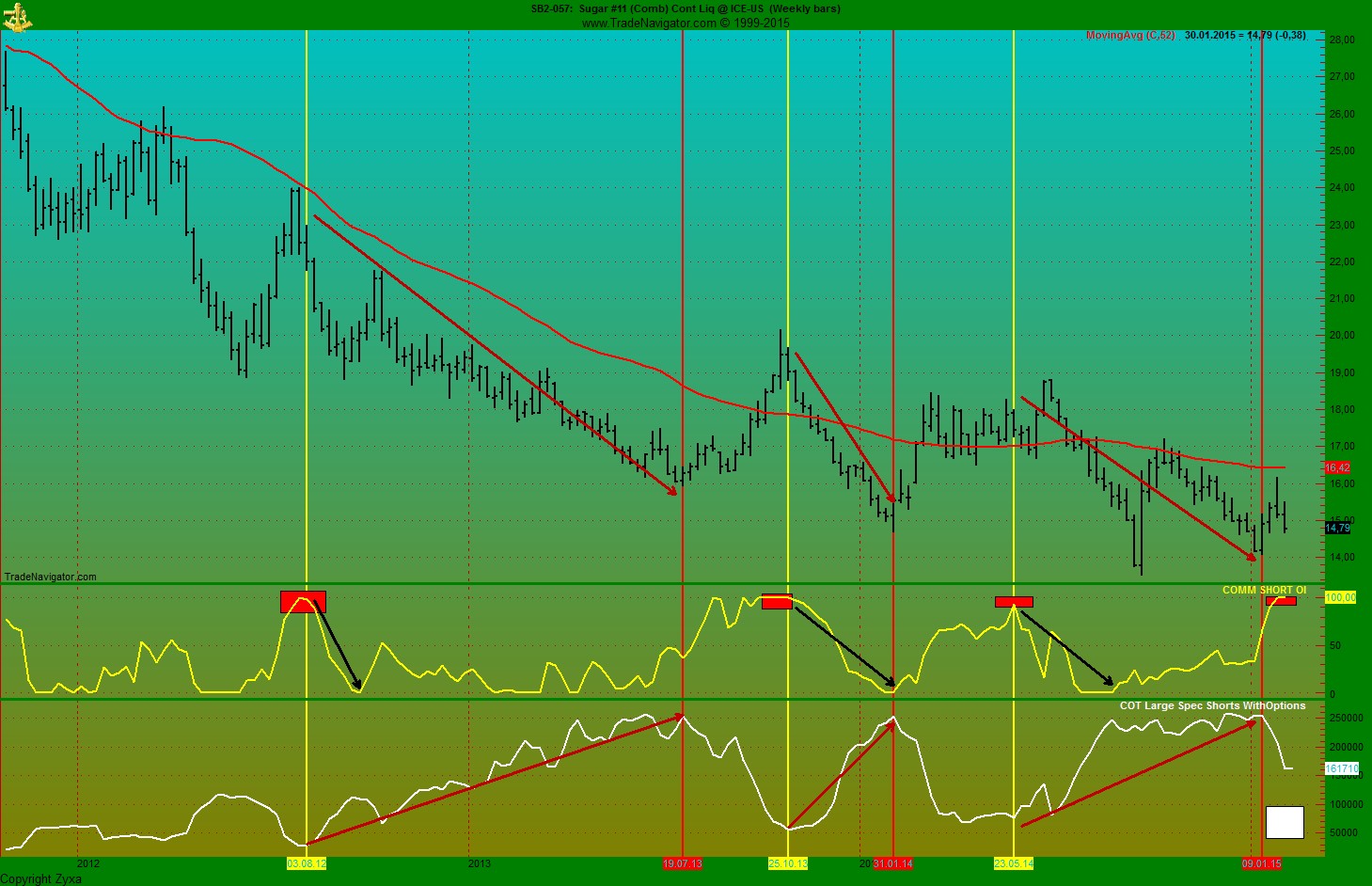Select the 25.10.13 date marker
1372x886 pixels.
pyautogui.click(x=788, y=863)
